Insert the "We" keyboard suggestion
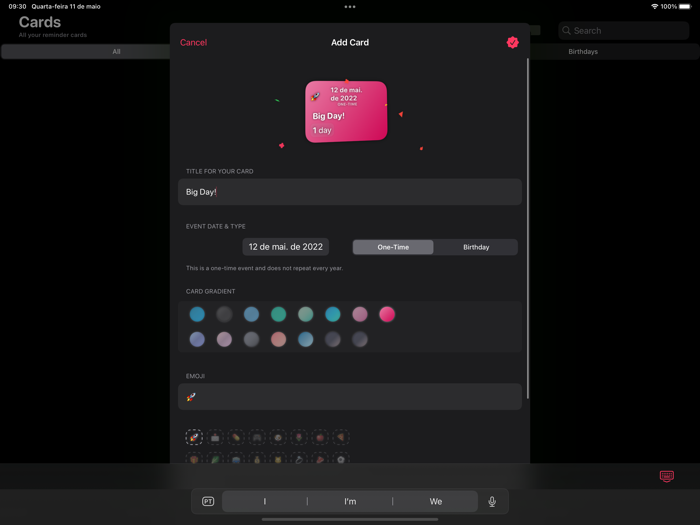Viewport: 700px width, 525px height. [436, 501]
